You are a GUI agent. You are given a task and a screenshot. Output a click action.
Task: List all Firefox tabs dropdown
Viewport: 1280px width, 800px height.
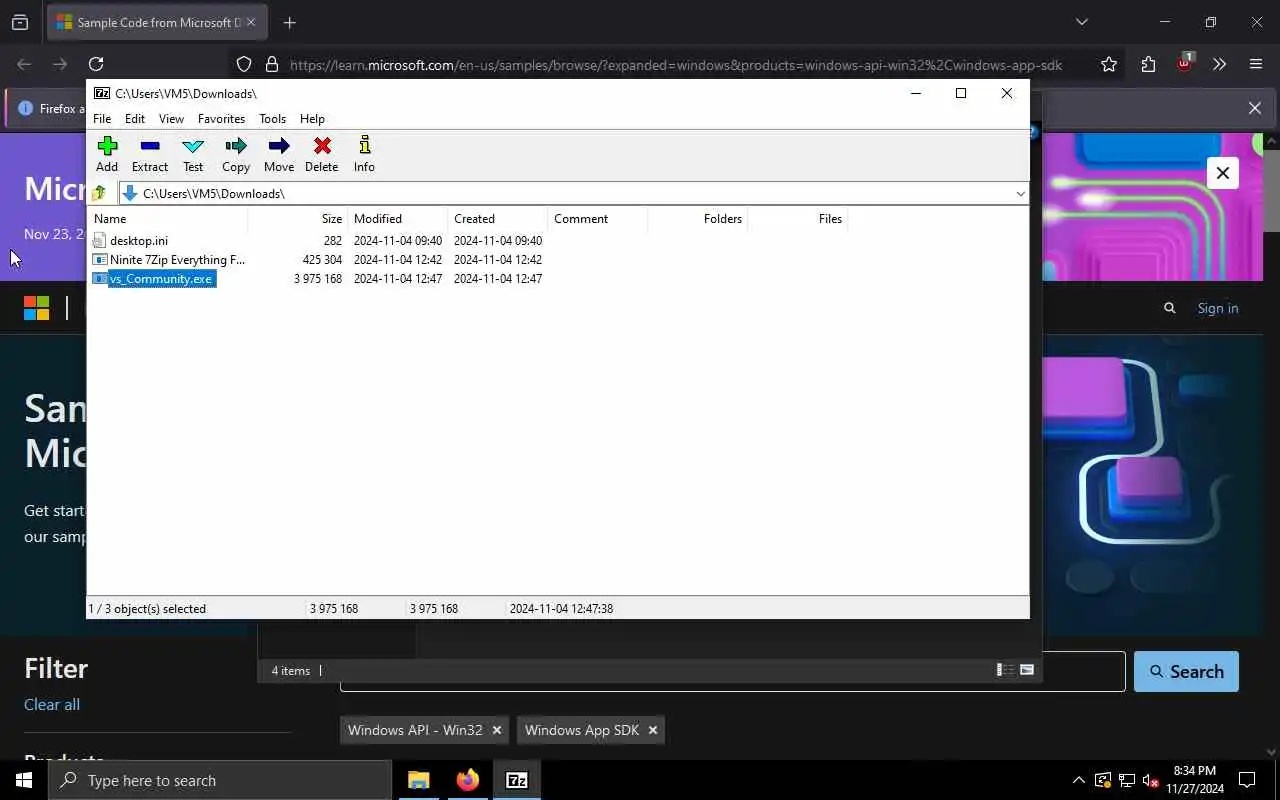coord(1081,22)
